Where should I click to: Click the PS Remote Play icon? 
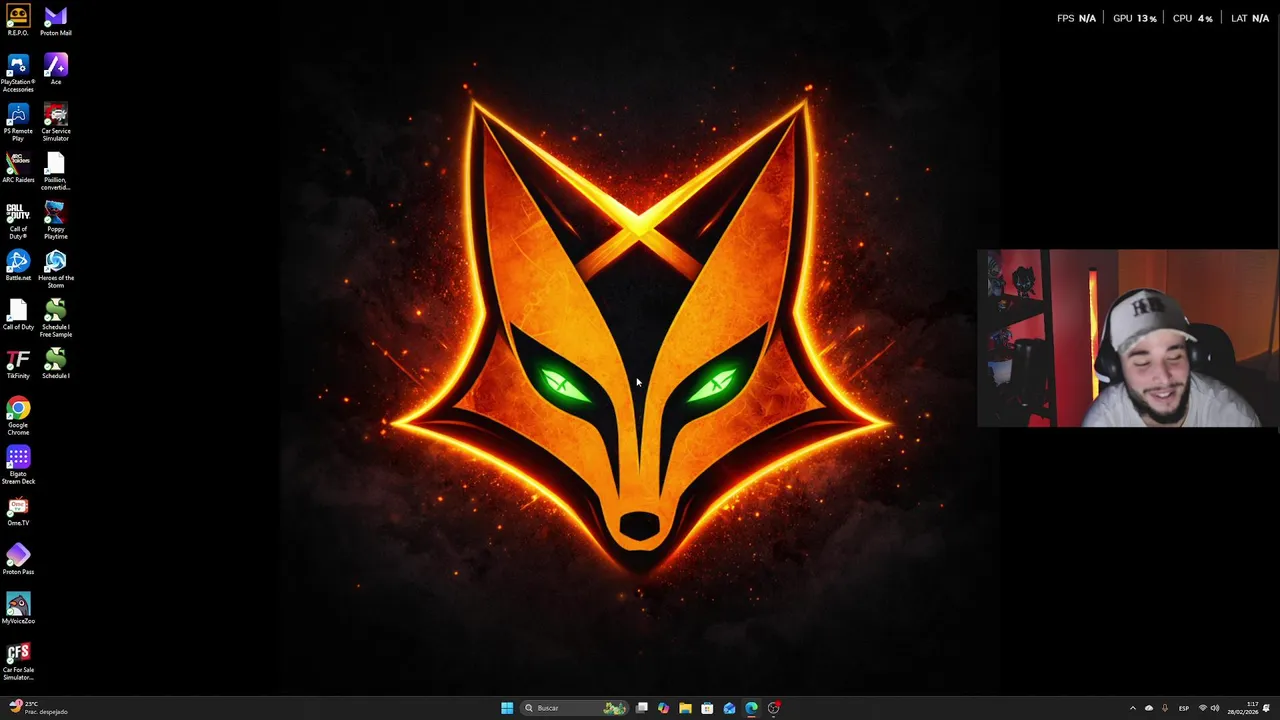tap(18, 122)
